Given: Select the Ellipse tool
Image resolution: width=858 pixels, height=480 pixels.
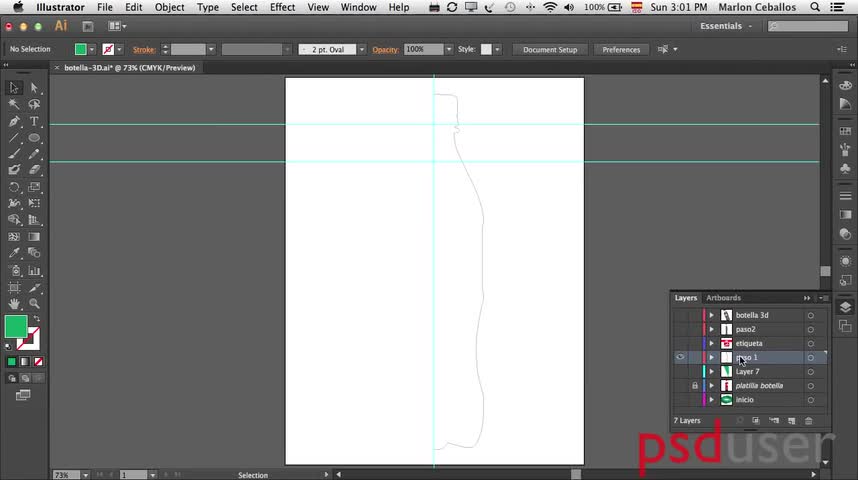Looking at the screenshot, I should 34,137.
